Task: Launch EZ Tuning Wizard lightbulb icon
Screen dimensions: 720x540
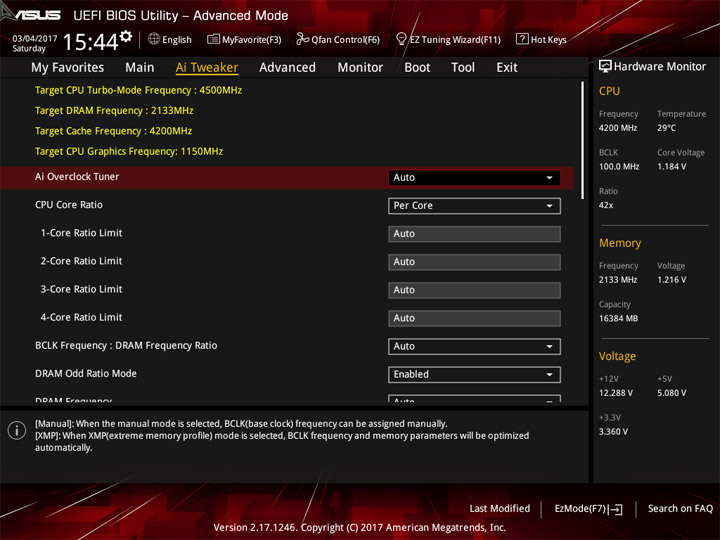Action: click(401, 39)
